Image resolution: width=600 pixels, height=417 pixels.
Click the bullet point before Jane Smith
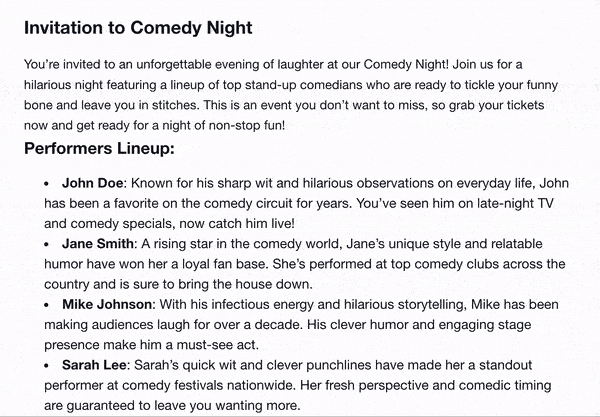(x=47, y=244)
